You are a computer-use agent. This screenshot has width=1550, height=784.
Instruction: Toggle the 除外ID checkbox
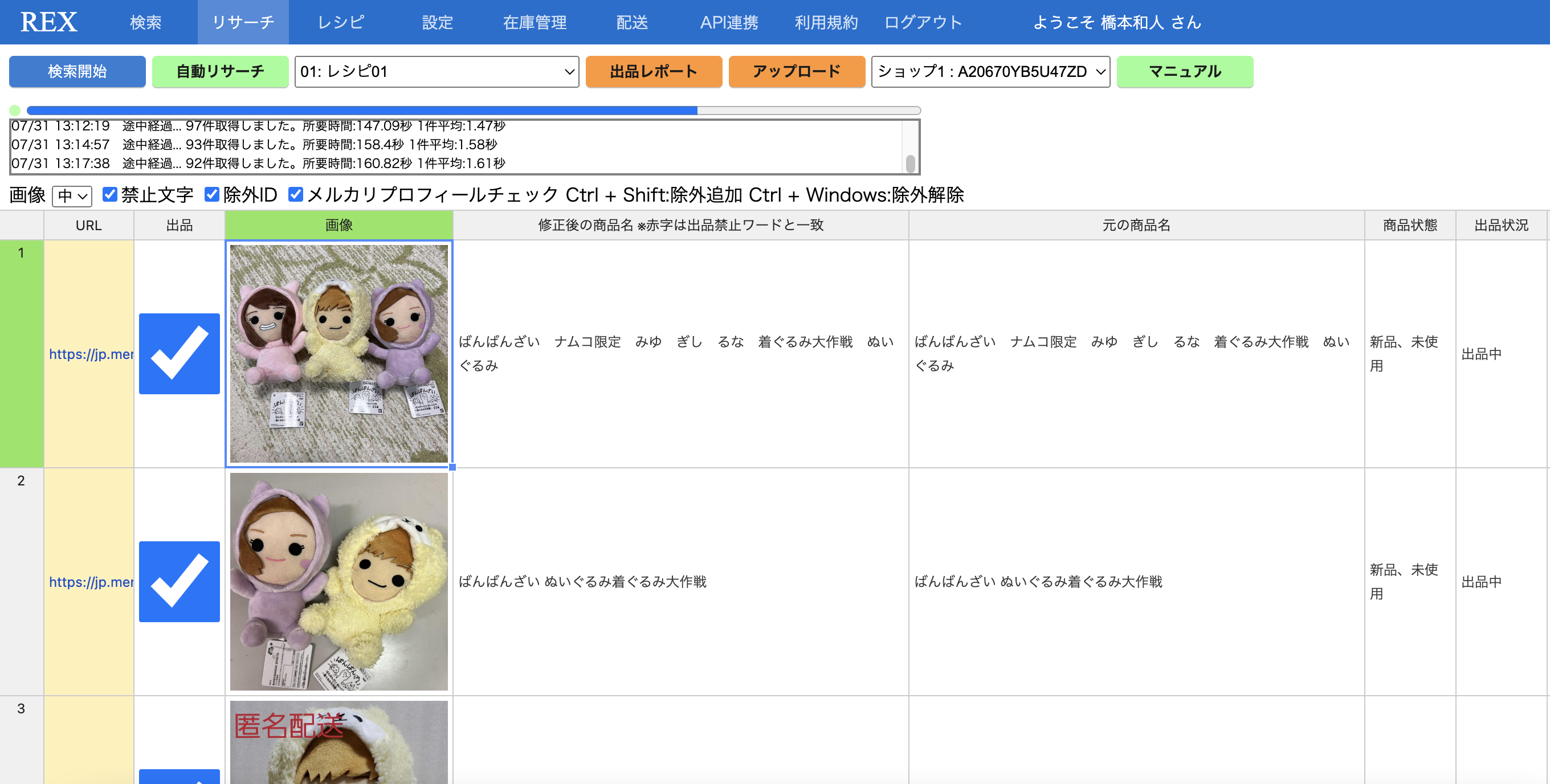[x=212, y=194]
